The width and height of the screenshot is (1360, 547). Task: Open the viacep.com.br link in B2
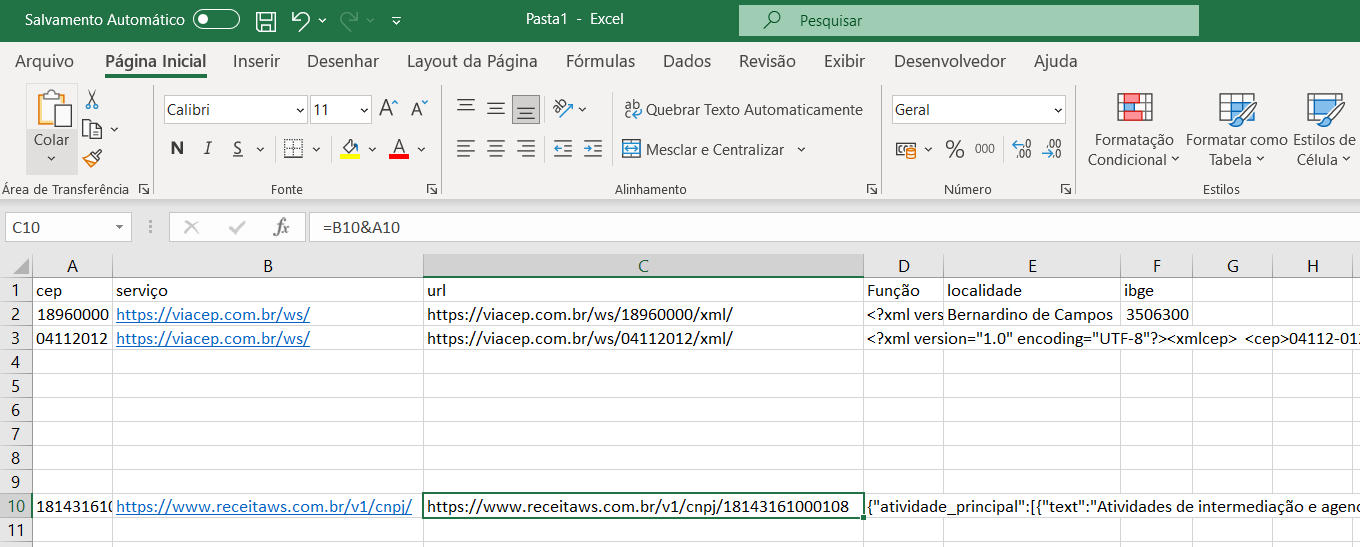coord(213,314)
